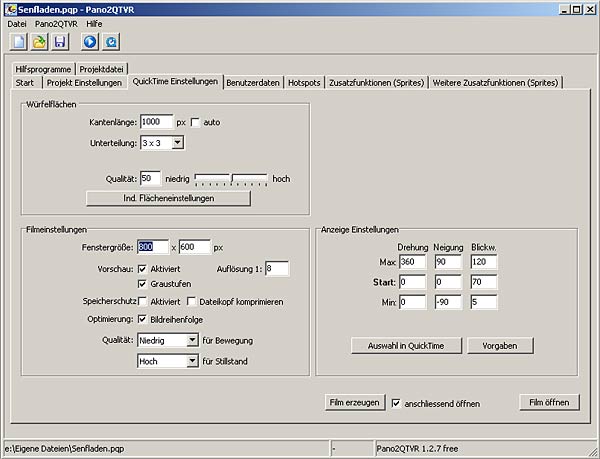The image size is (600, 459).
Task: Click the Save project floppy disk icon
Action: [59, 42]
